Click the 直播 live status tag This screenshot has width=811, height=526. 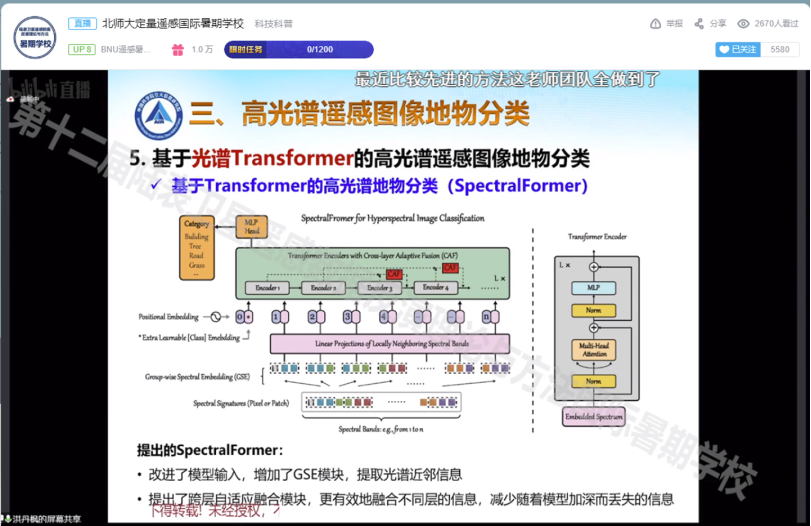point(82,23)
